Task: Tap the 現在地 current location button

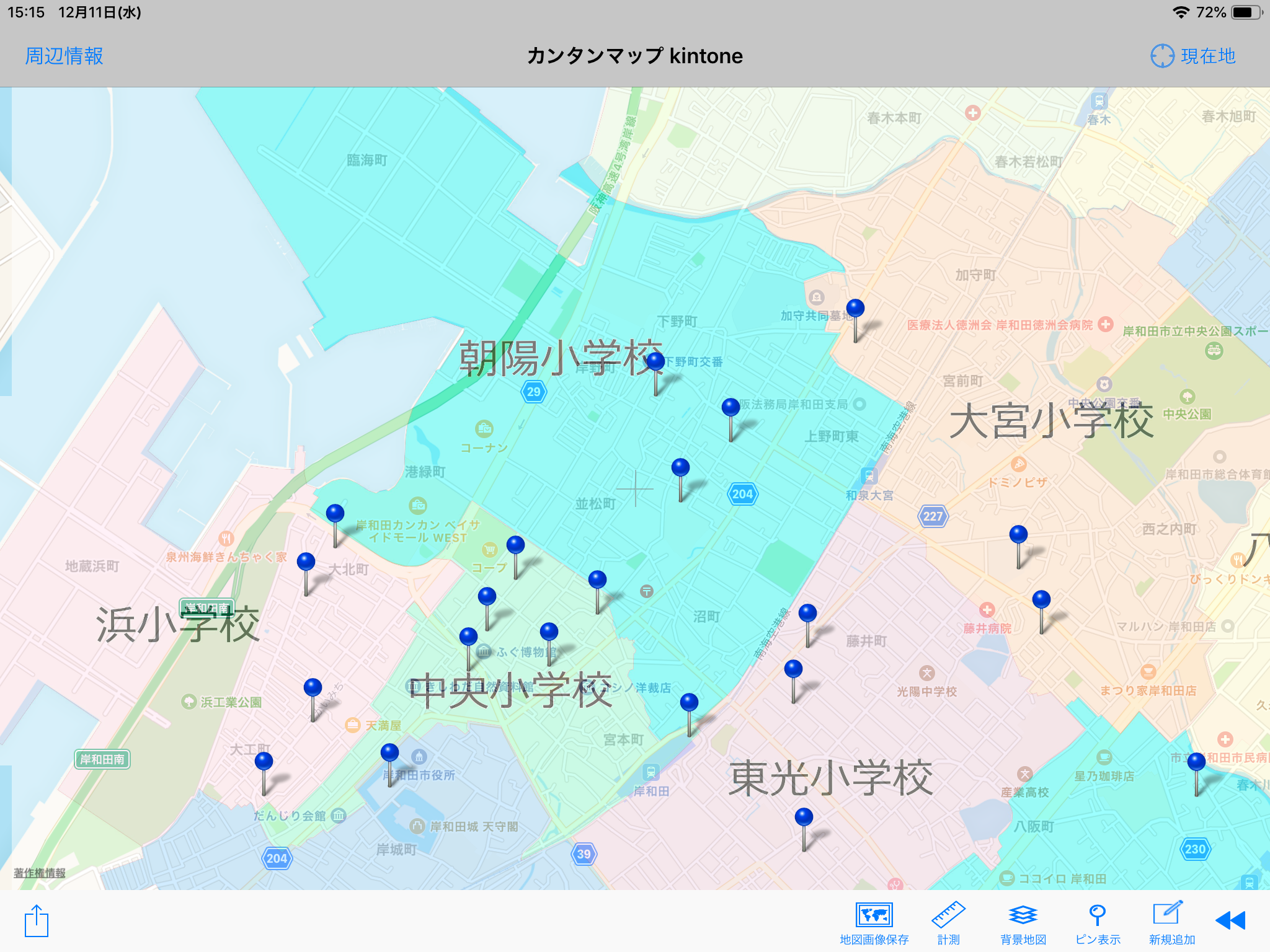Action: [1193, 56]
